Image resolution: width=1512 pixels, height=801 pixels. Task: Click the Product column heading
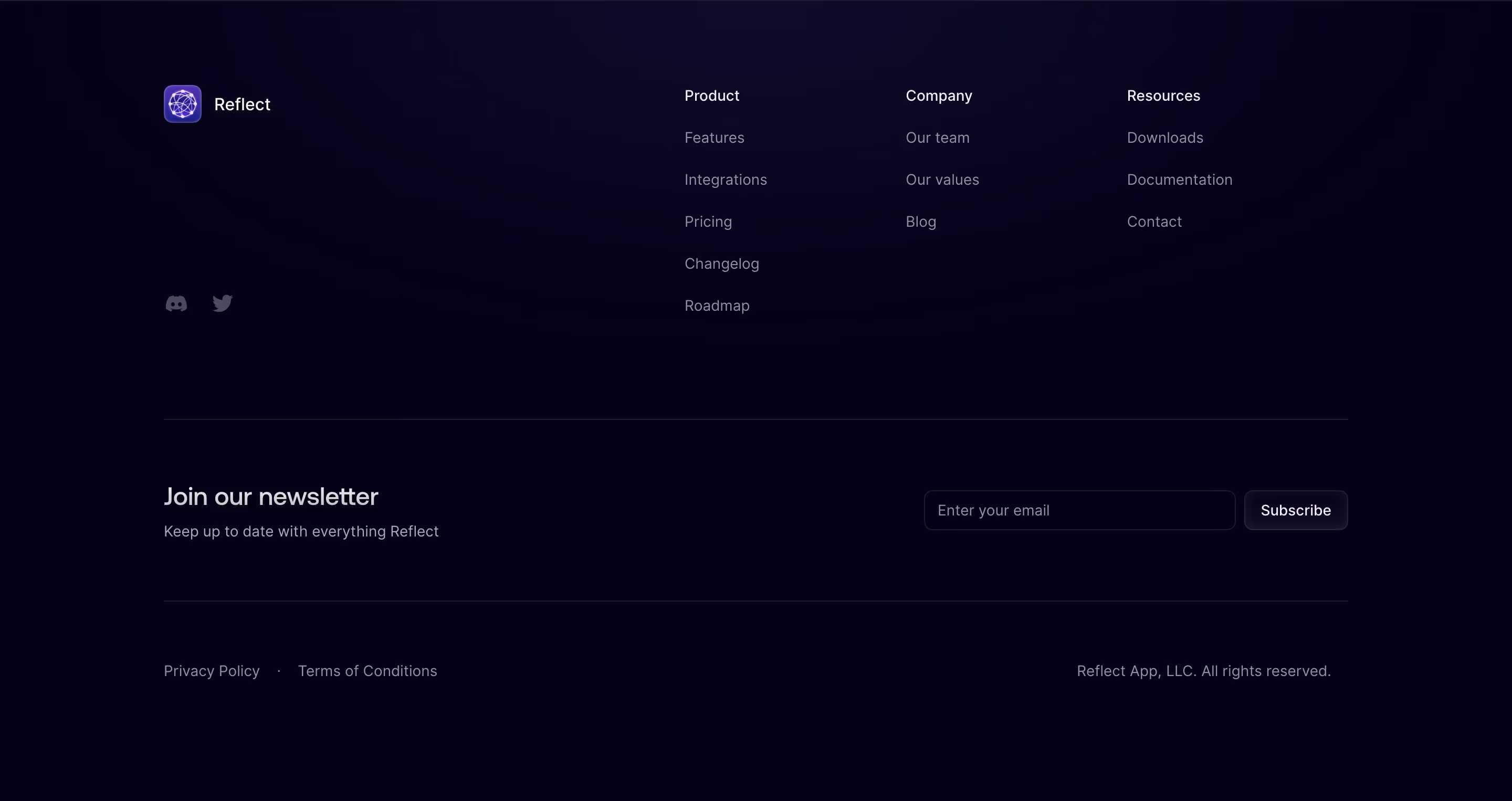pyautogui.click(x=711, y=96)
